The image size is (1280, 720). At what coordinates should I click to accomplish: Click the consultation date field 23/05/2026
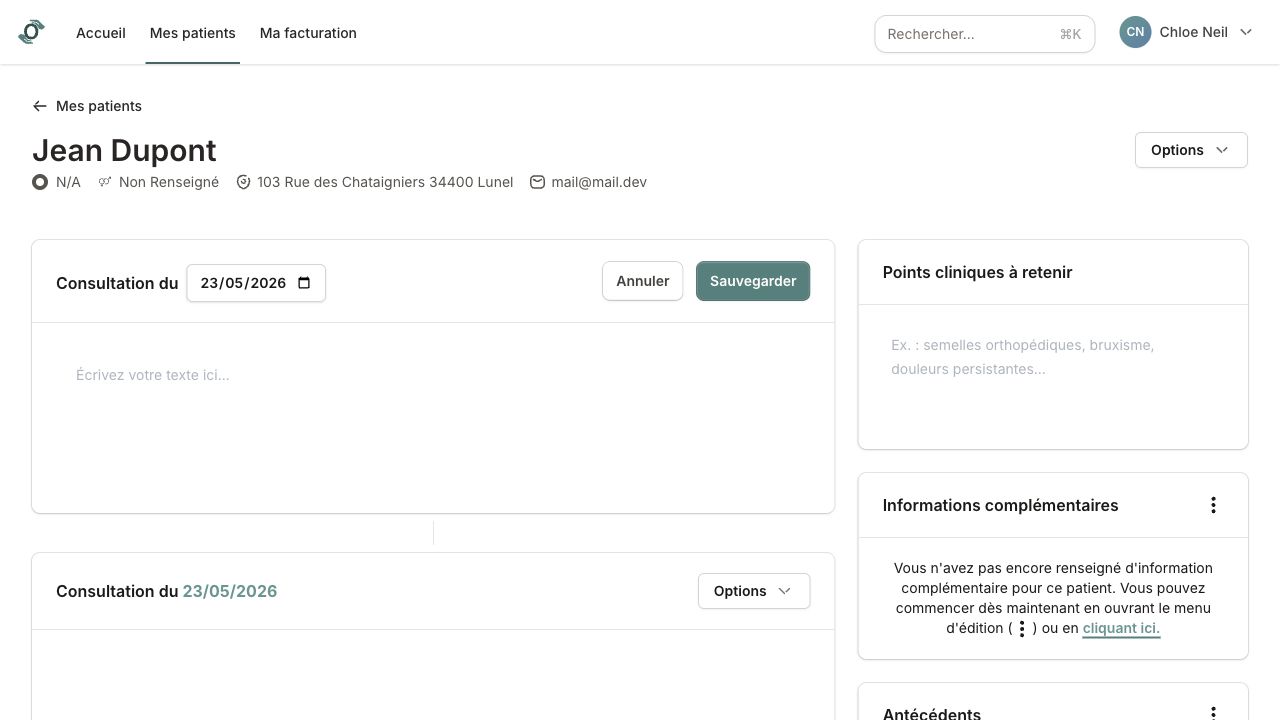(x=256, y=283)
